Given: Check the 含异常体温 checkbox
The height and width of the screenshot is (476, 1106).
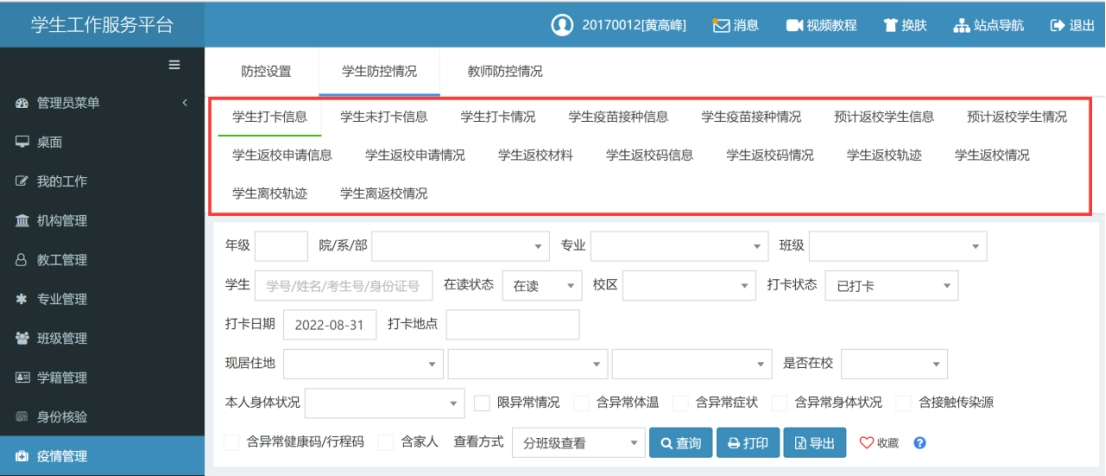Looking at the screenshot, I should [x=582, y=403].
